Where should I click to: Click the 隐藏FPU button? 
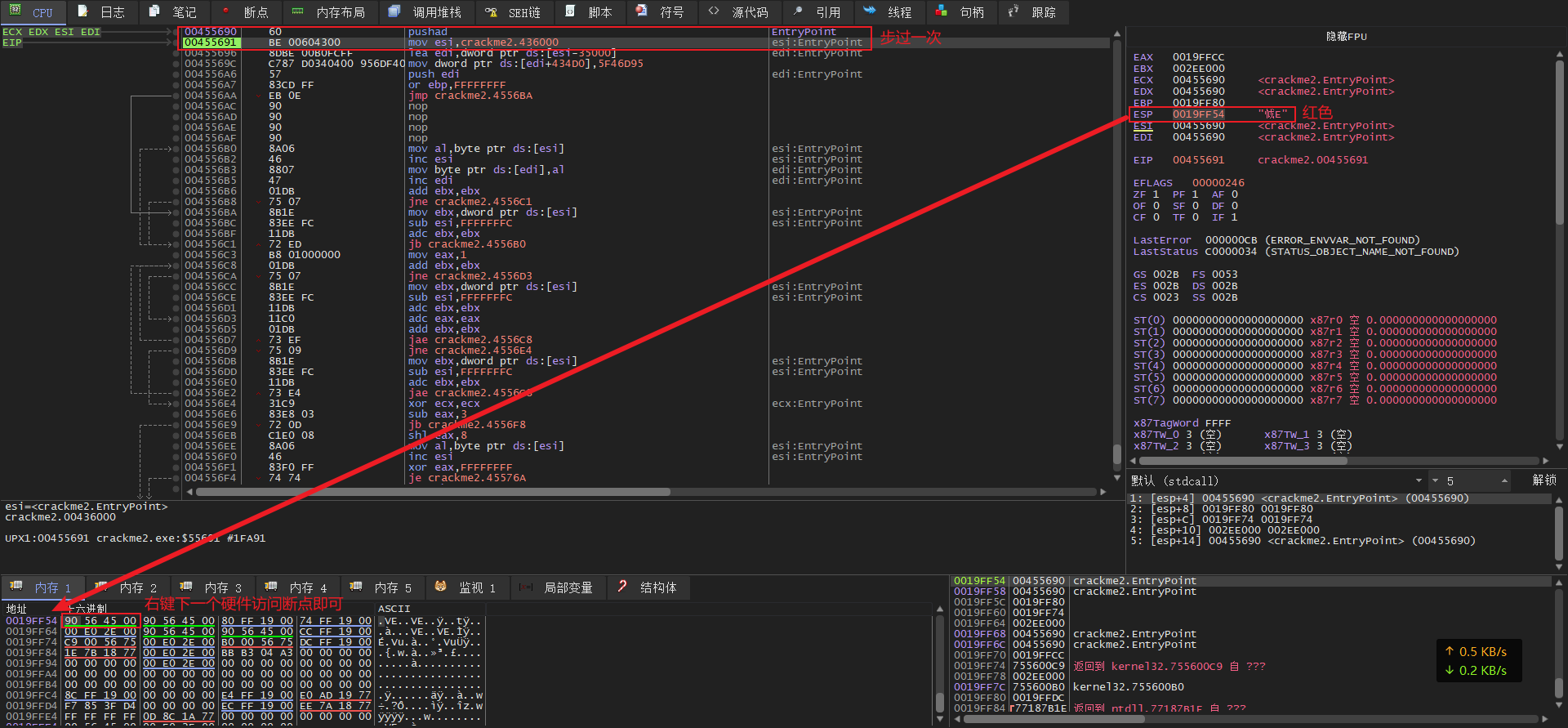1346,37
